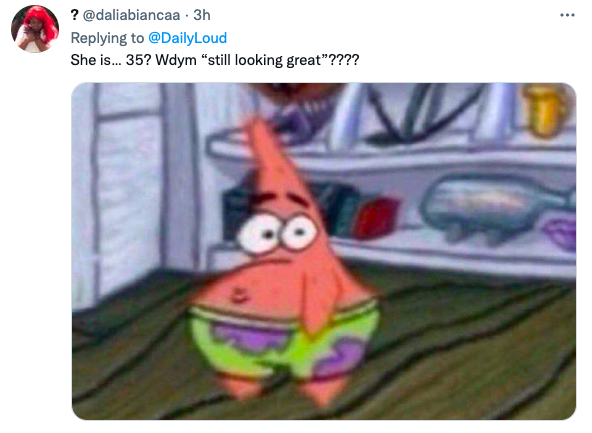Open the three-dot more options menu
The width and height of the screenshot is (592, 433).
pos(567,15)
